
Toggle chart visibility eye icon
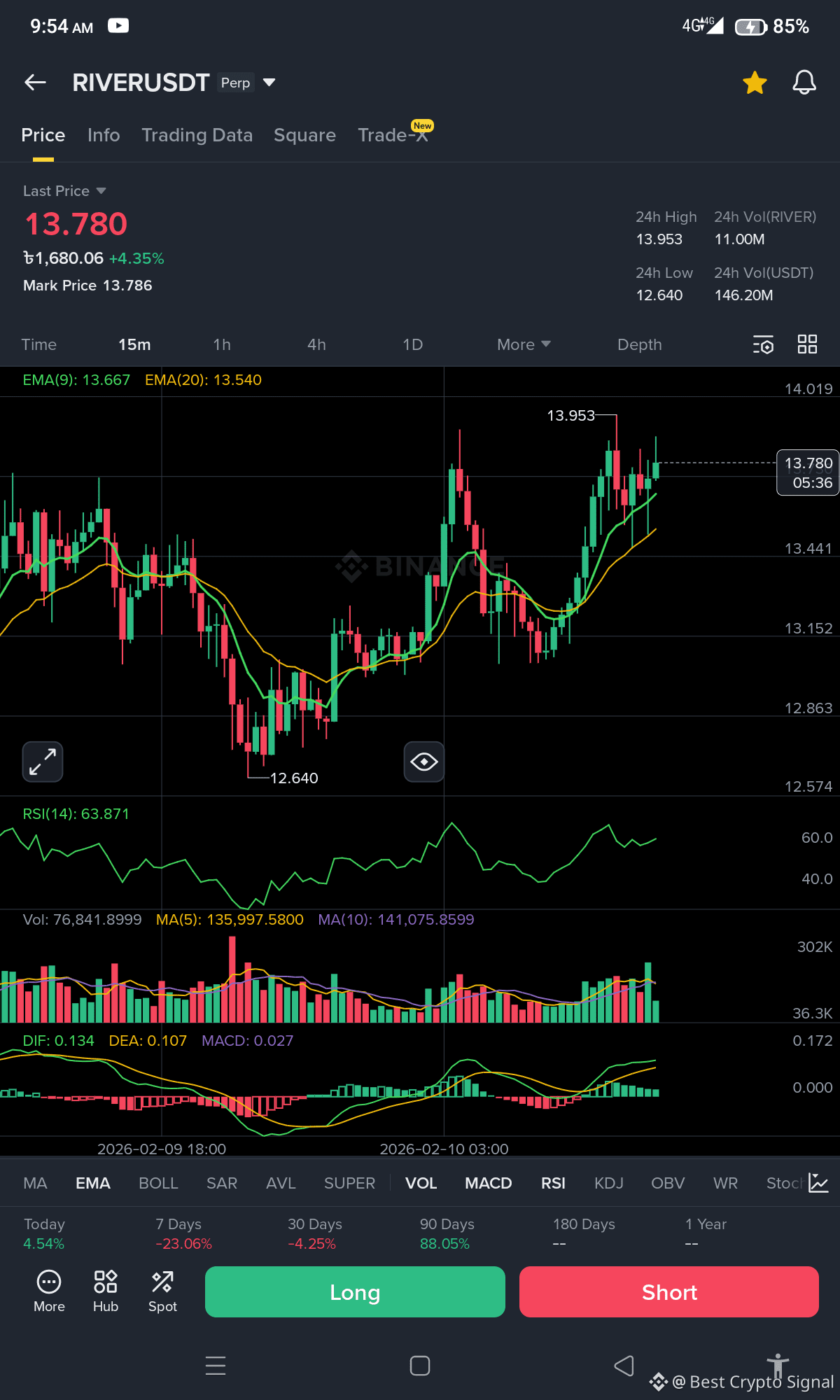[424, 762]
